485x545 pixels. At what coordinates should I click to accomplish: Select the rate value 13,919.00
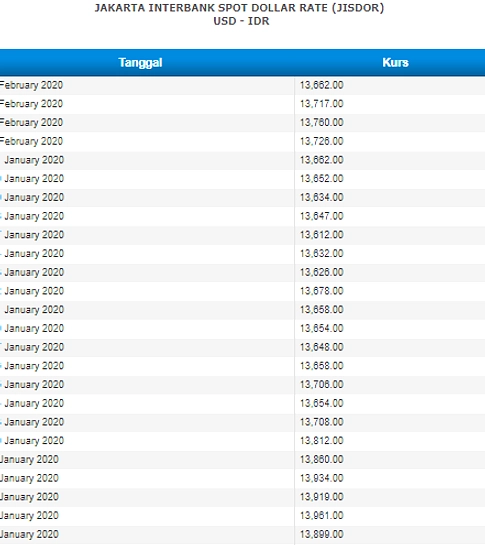322,497
